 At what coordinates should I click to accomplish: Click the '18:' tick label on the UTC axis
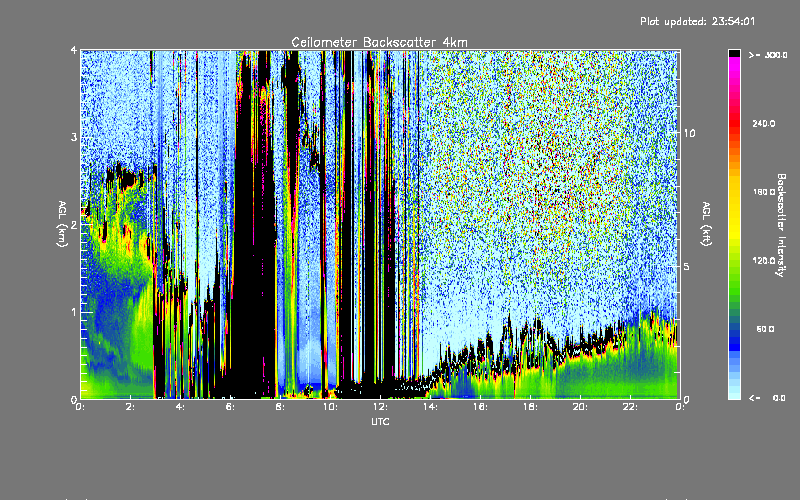(530, 407)
